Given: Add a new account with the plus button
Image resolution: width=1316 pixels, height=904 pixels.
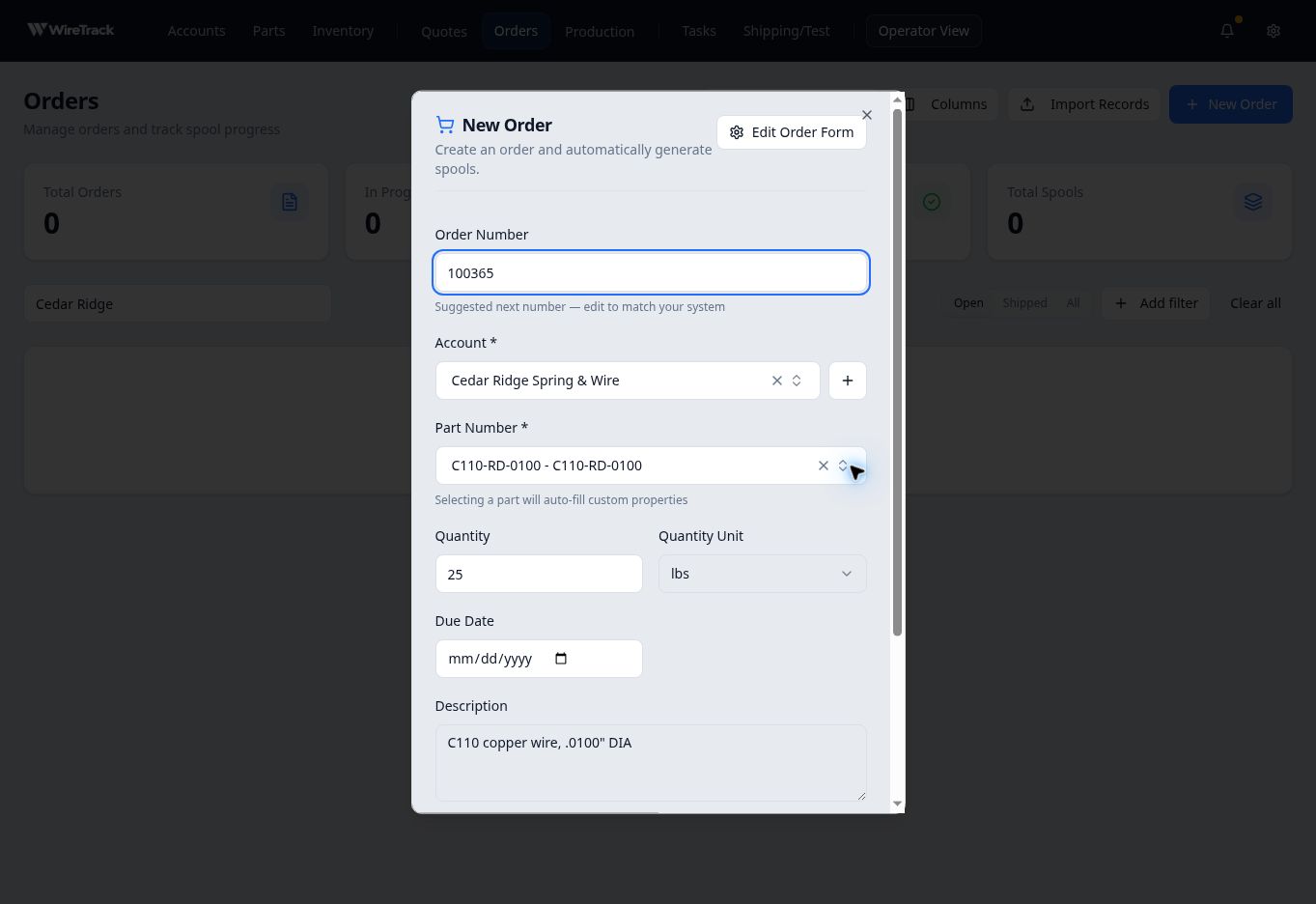Looking at the screenshot, I should (x=848, y=381).
